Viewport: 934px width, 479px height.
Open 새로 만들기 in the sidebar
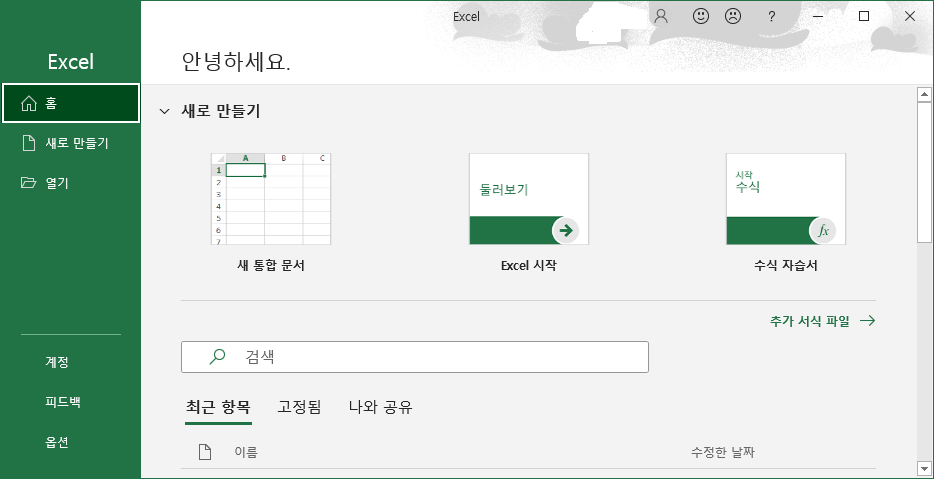tap(71, 143)
